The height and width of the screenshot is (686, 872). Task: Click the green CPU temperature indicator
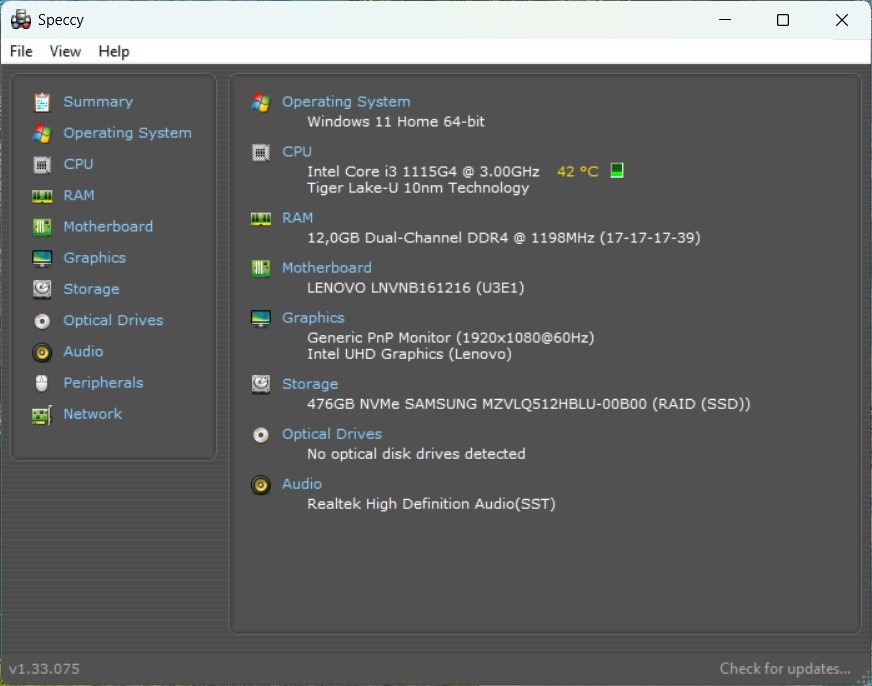[616, 170]
